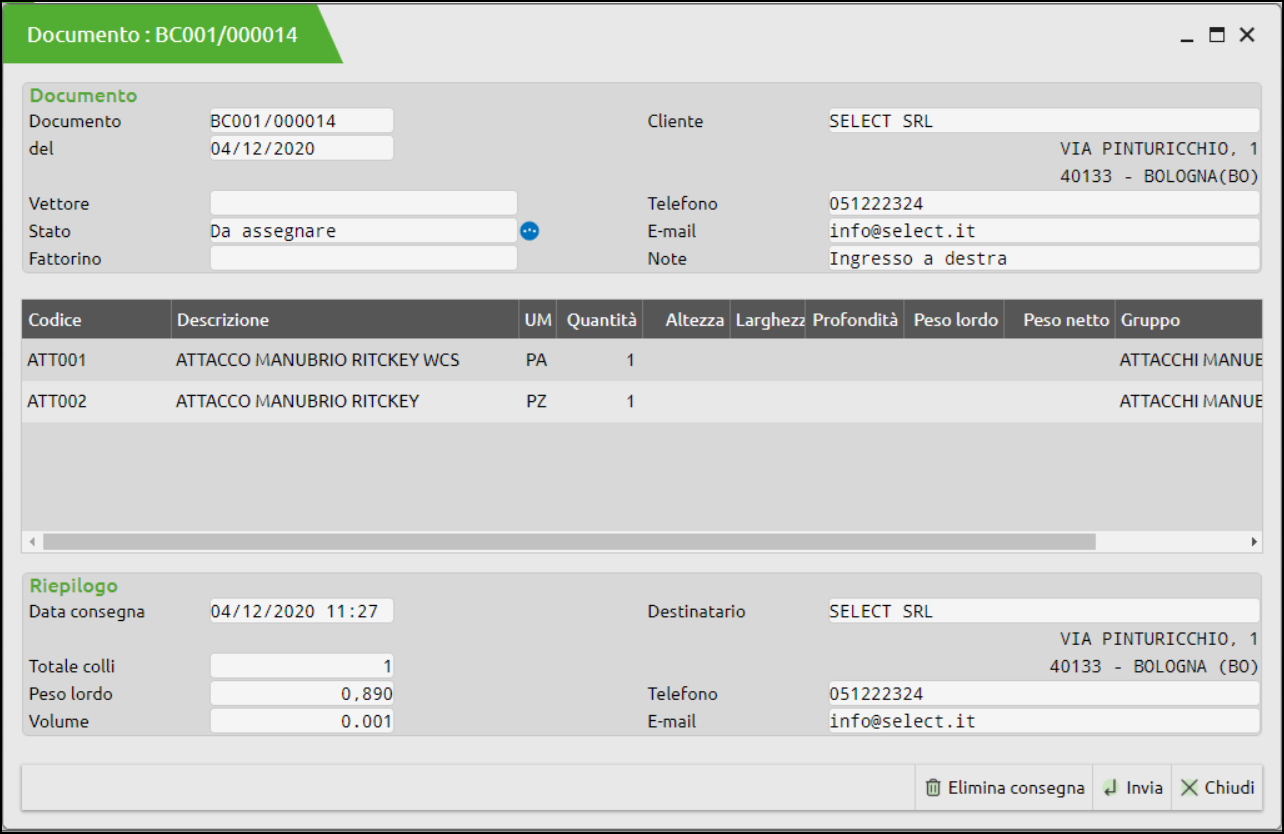The width and height of the screenshot is (1284, 834).
Task: Sort by the Codice column header
Action: 96,320
